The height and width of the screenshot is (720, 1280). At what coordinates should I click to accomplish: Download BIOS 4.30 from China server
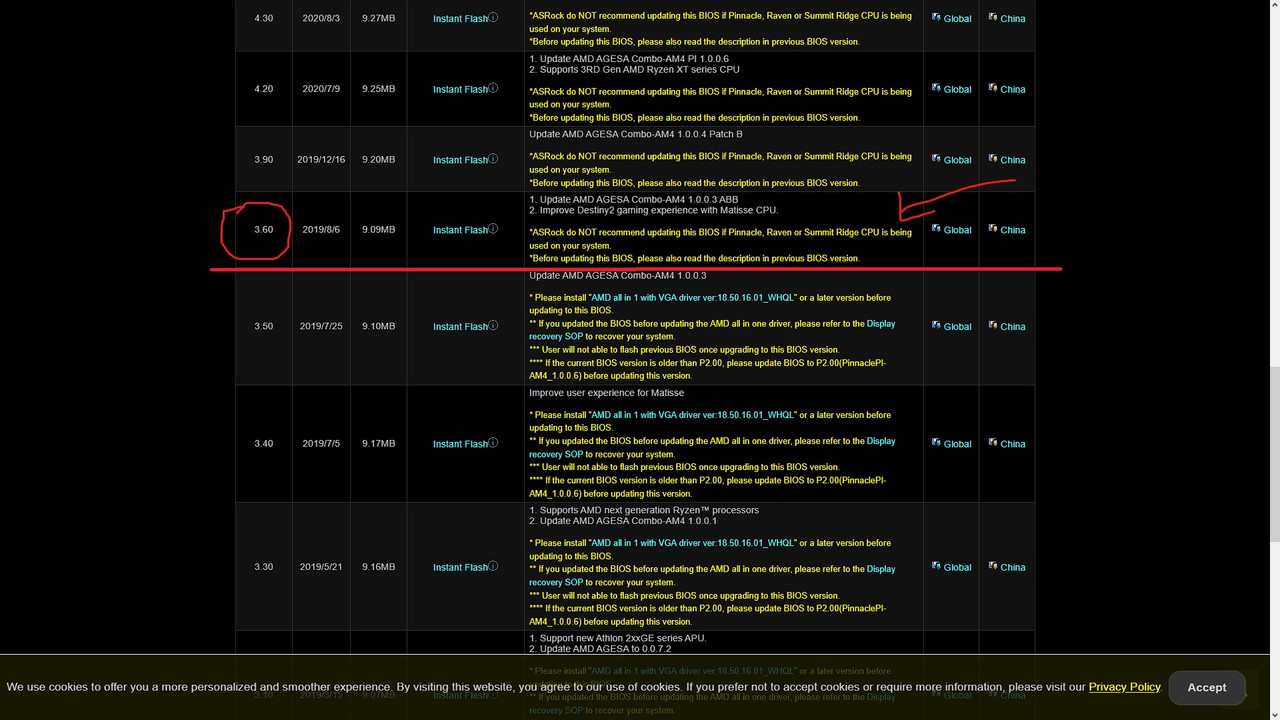pyautogui.click(x=1007, y=18)
